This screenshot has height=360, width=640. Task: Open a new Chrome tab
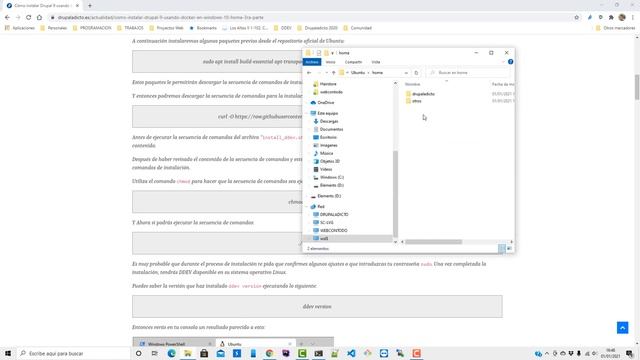[89, 6]
